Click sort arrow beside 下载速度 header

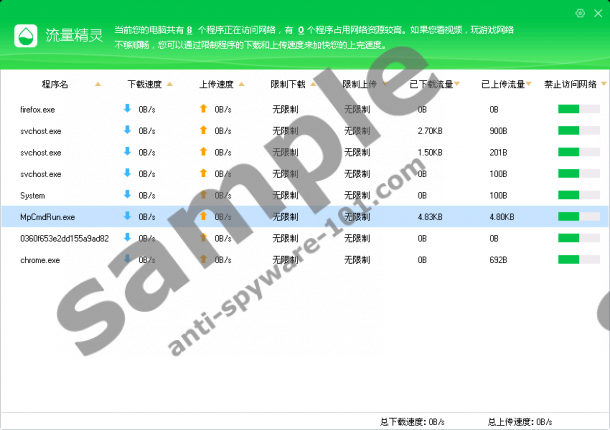coord(170,85)
